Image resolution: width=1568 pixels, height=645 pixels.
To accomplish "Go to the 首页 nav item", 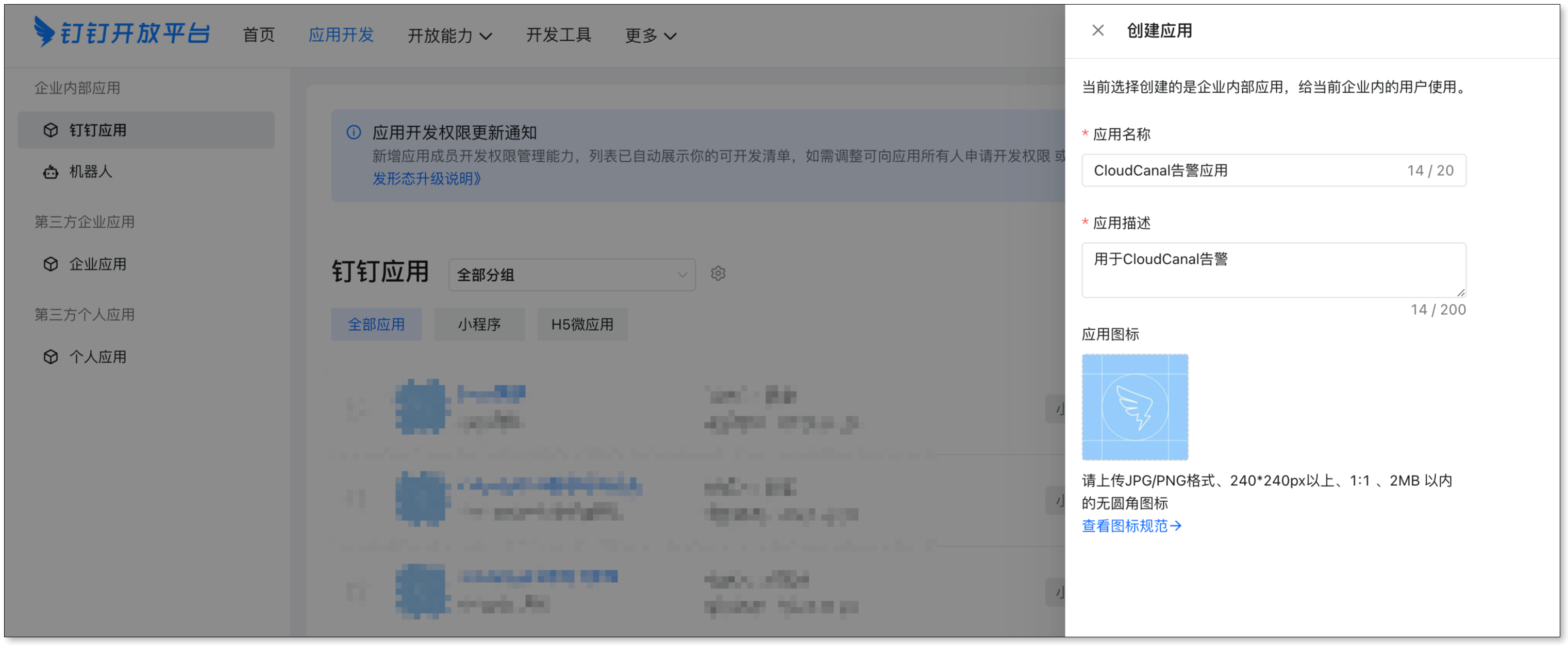I will tap(259, 36).
